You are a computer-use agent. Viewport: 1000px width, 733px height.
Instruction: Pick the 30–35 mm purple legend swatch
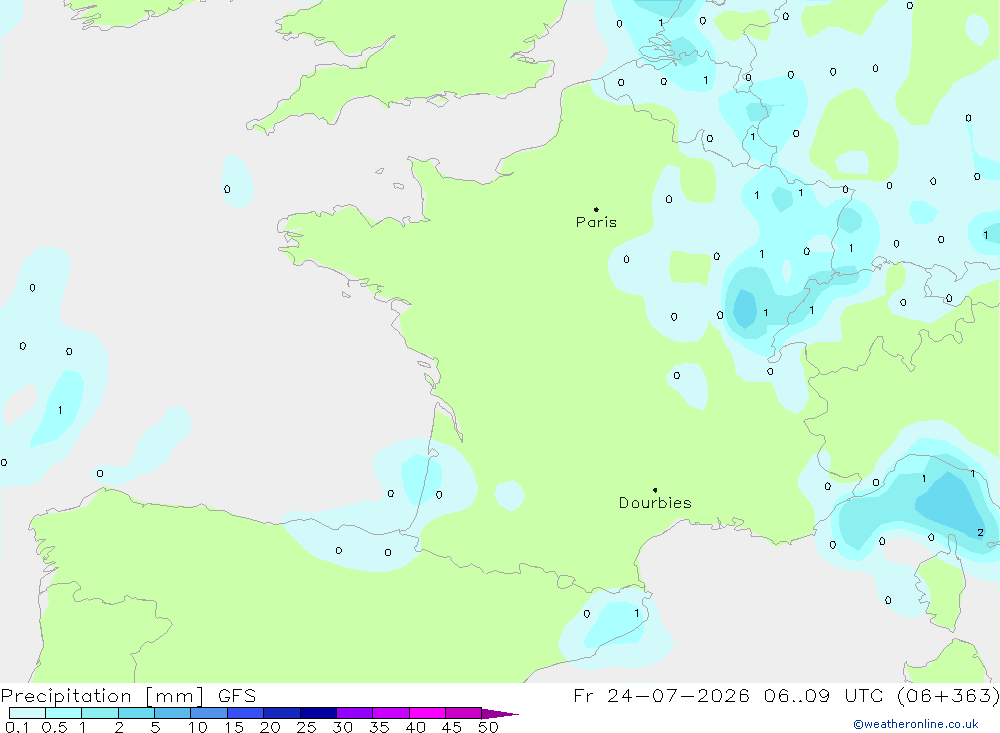coord(354,713)
